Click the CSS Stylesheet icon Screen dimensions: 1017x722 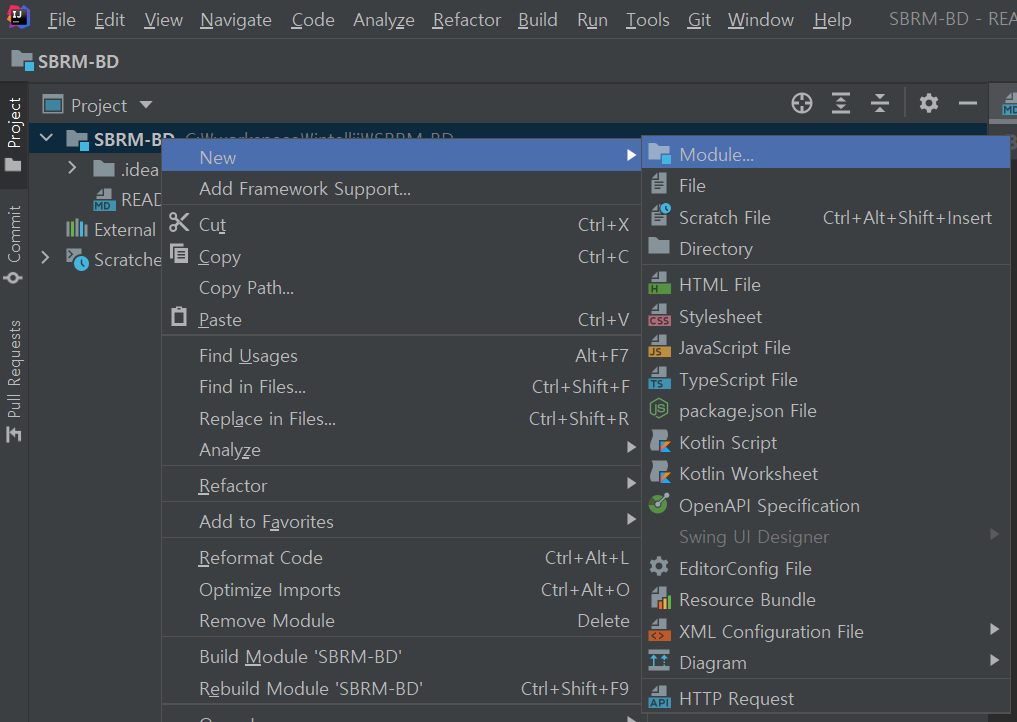coord(659,315)
